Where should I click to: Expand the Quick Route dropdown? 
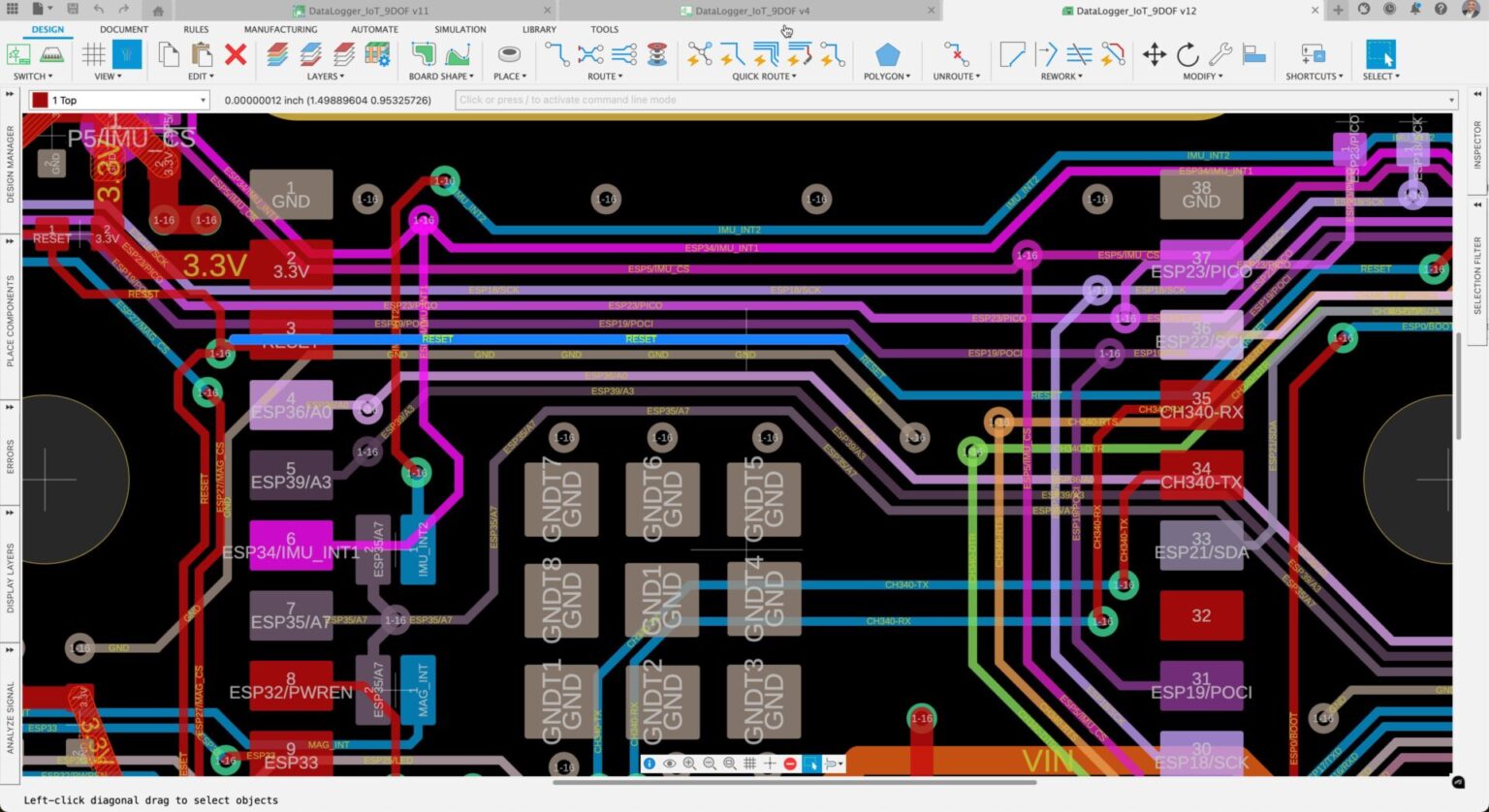pyautogui.click(x=793, y=77)
